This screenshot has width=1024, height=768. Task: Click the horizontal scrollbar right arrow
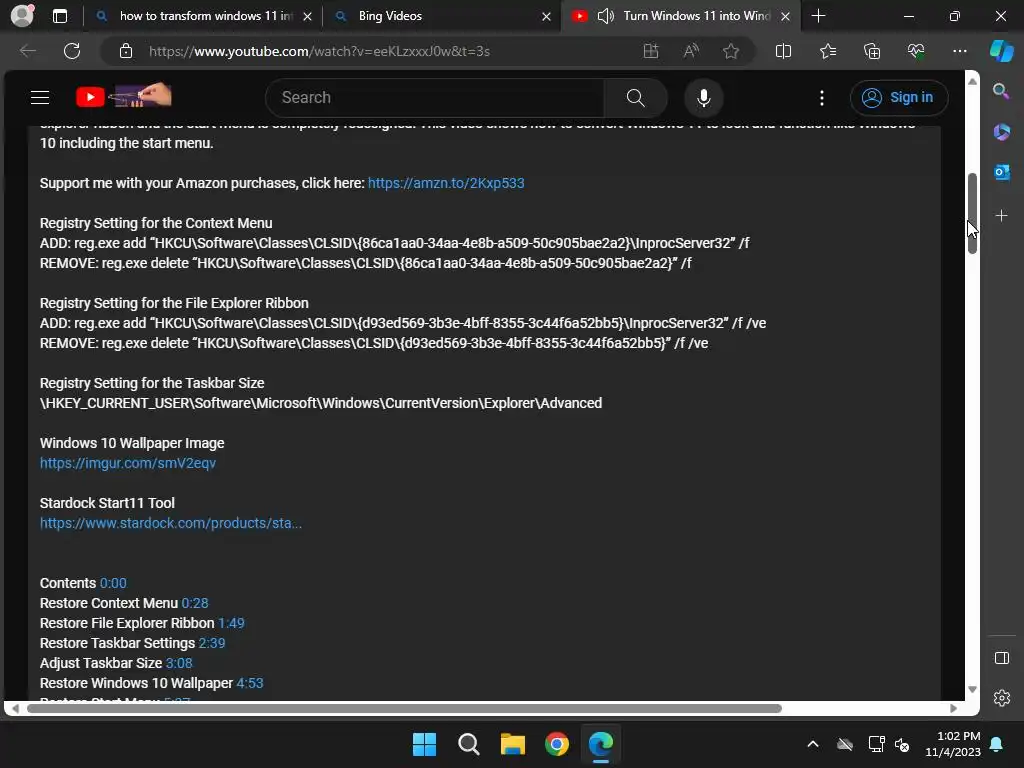tap(953, 709)
